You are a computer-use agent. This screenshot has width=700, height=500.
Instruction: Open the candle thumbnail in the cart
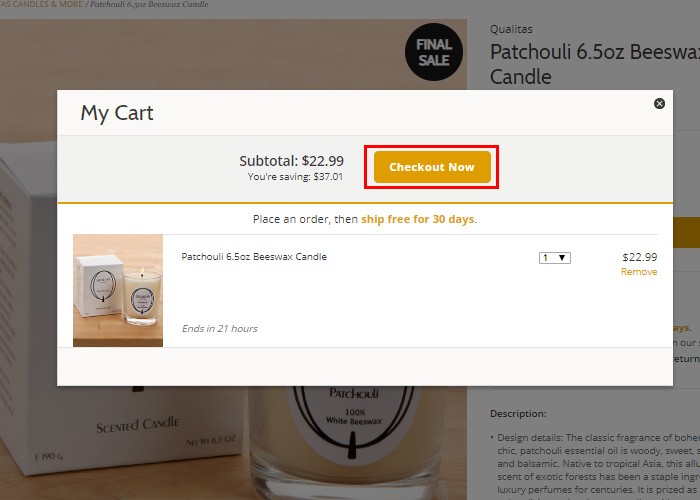(118, 290)
